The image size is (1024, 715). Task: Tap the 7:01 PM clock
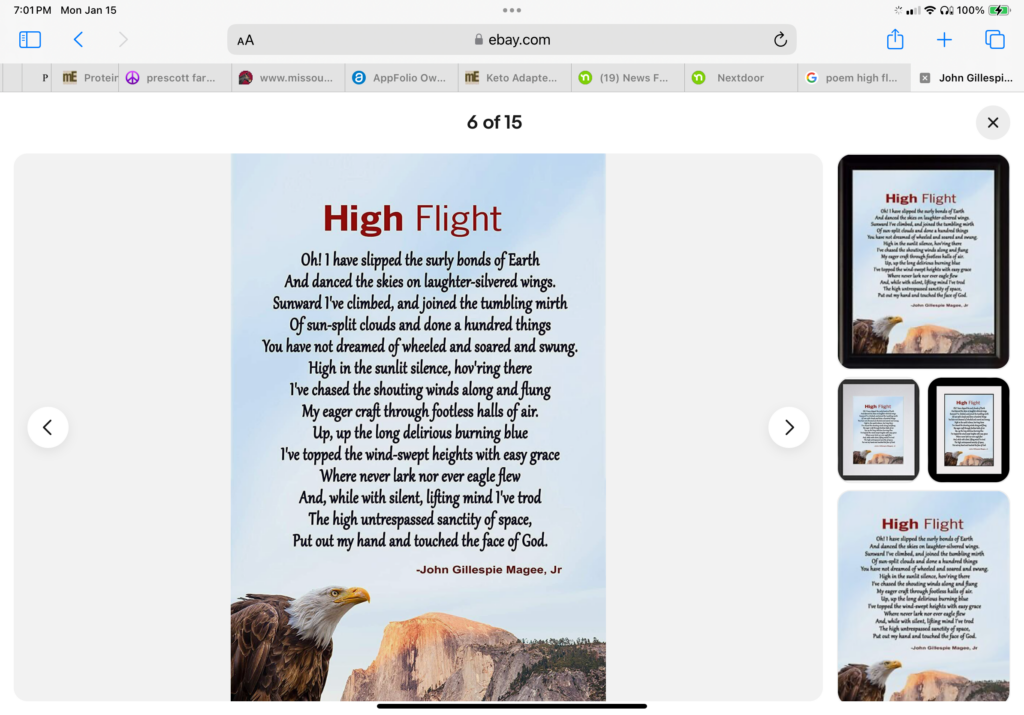[x=32, y=10]
